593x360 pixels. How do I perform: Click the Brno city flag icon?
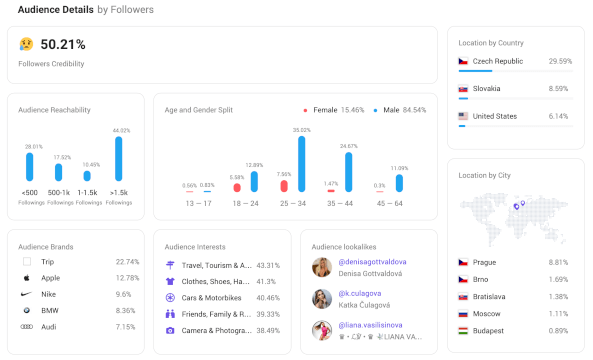pyautogui.click(x=463, y=279)
